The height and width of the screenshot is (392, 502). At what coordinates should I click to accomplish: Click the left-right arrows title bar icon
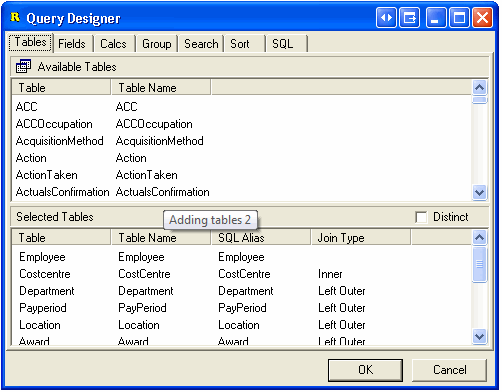click(386, 17)
